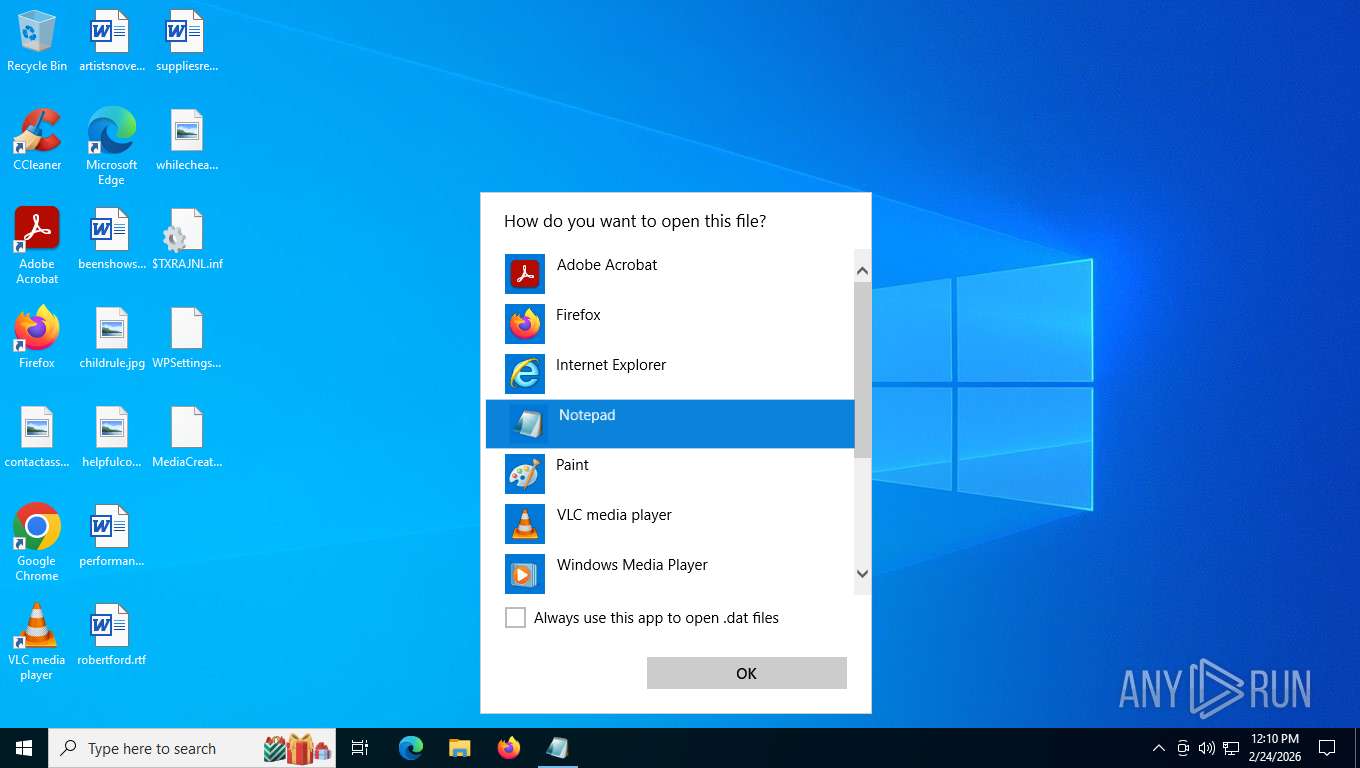Select the Google Chrome desktop shortcut

[37, 542]
